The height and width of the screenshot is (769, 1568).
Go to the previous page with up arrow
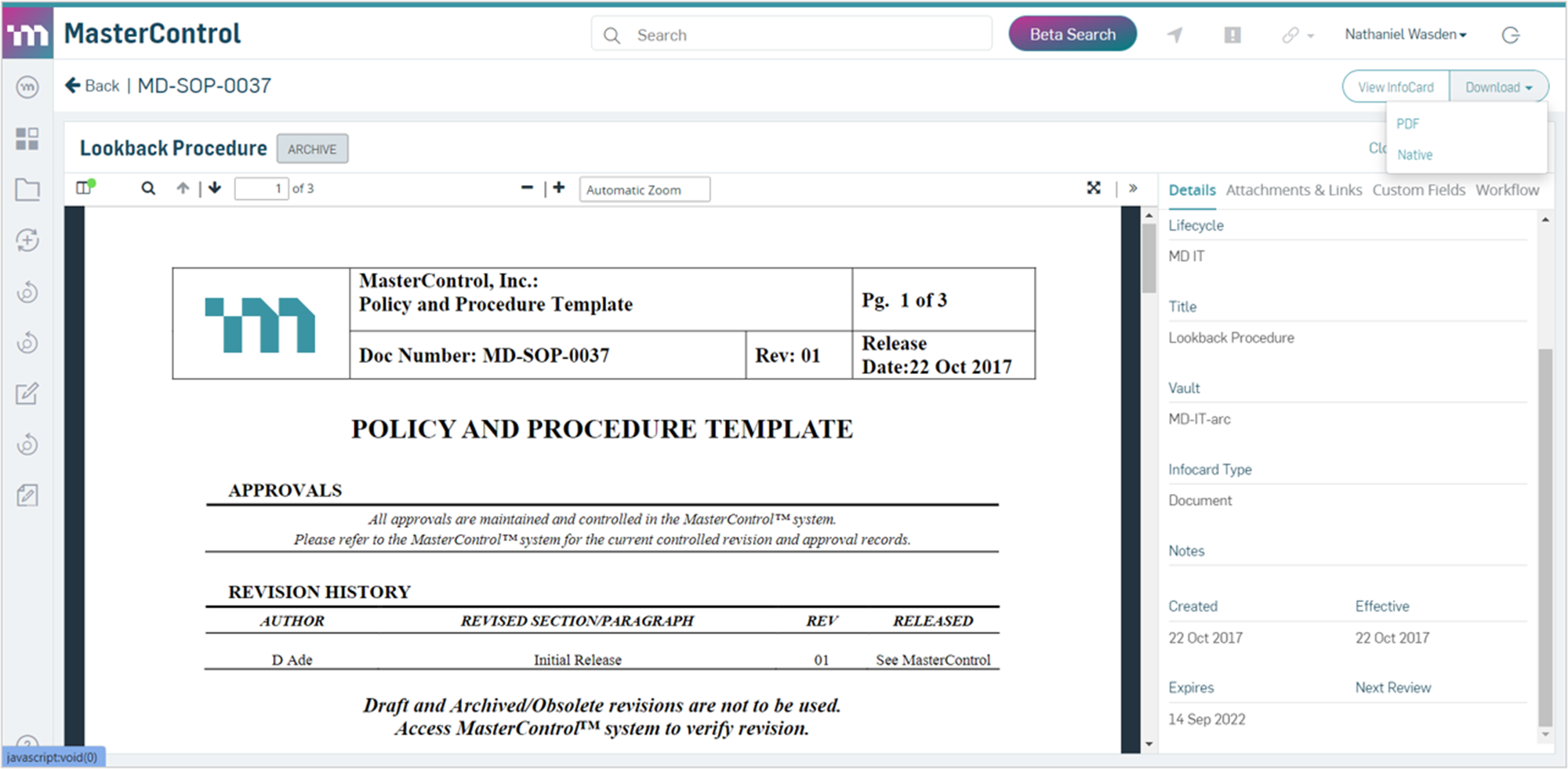183,188
